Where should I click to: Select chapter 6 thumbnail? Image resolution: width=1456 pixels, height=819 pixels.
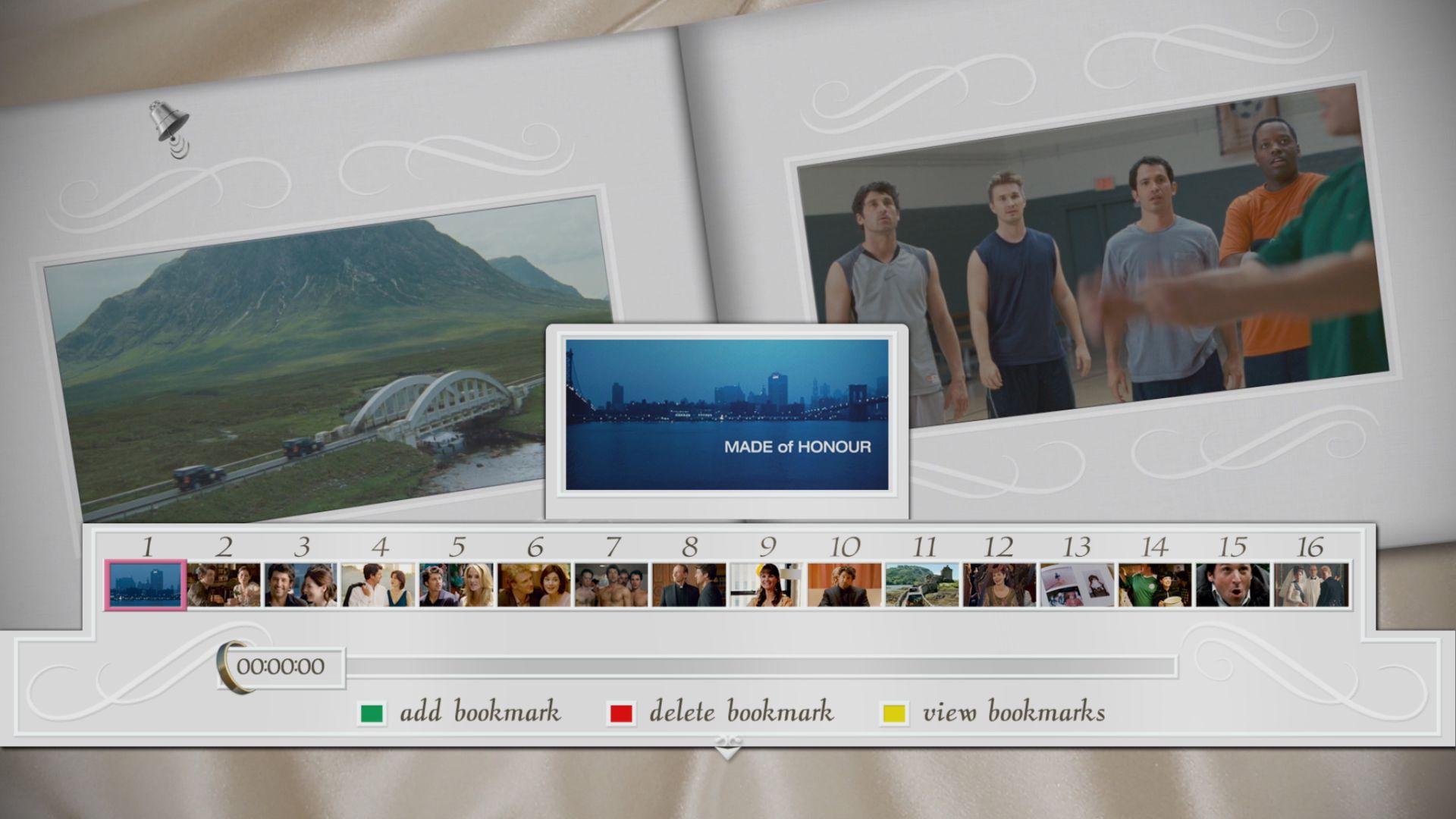click(x=534, y=585)
